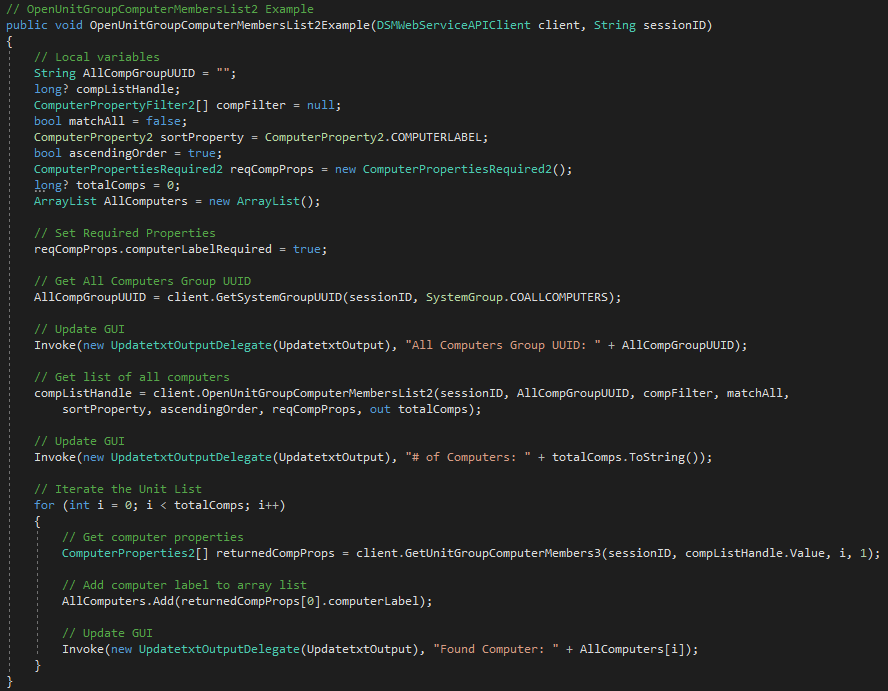Click string "Found Computer: "

tap(496, 649)
